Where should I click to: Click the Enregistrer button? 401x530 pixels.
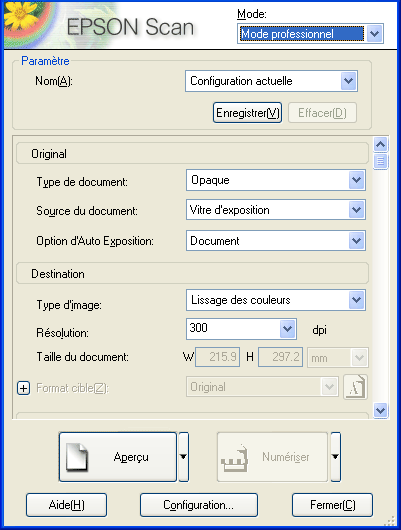pyautogui.click(x=247, y=113)
